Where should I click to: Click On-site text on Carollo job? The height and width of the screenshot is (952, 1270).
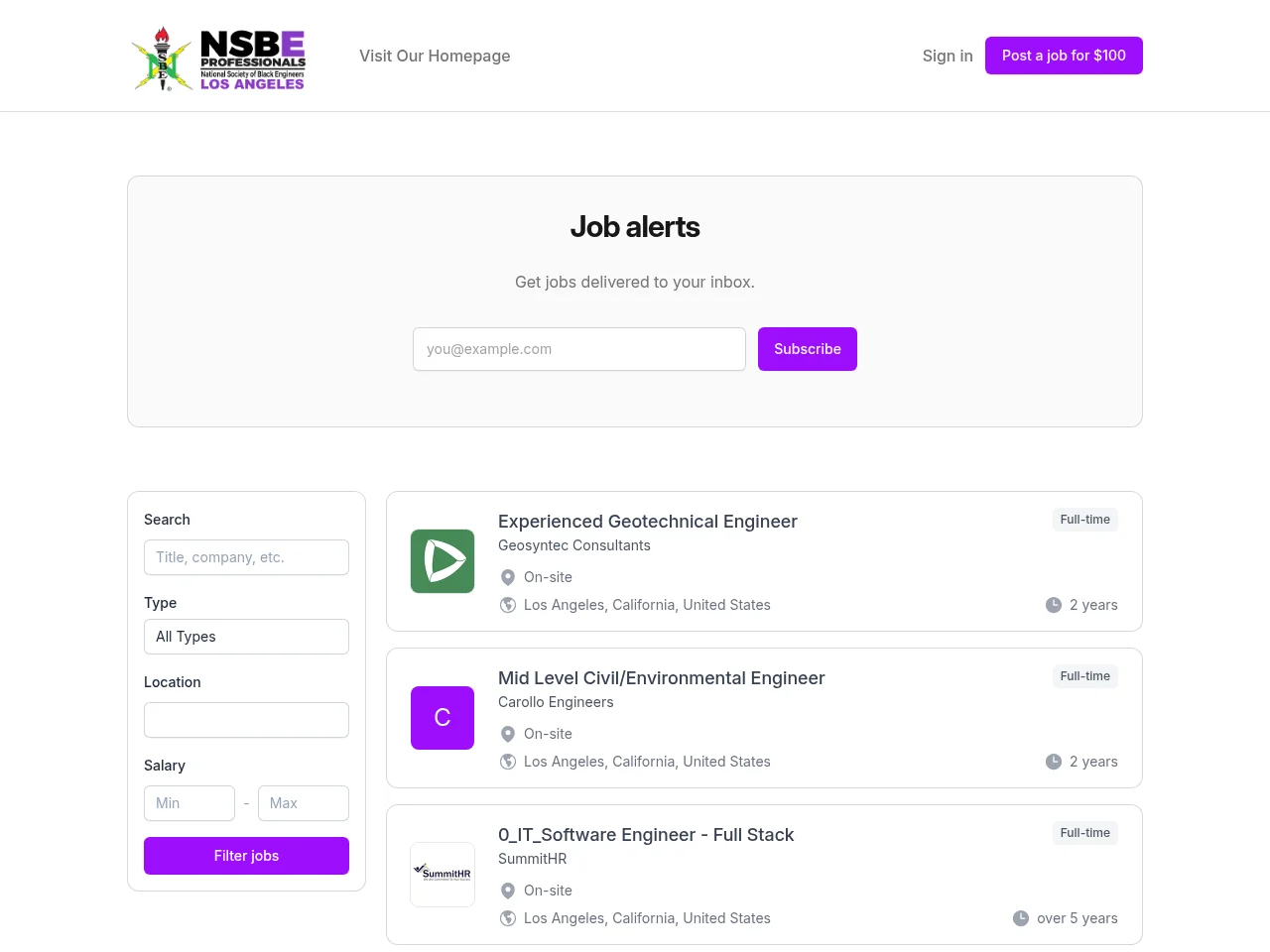(548, 734)
